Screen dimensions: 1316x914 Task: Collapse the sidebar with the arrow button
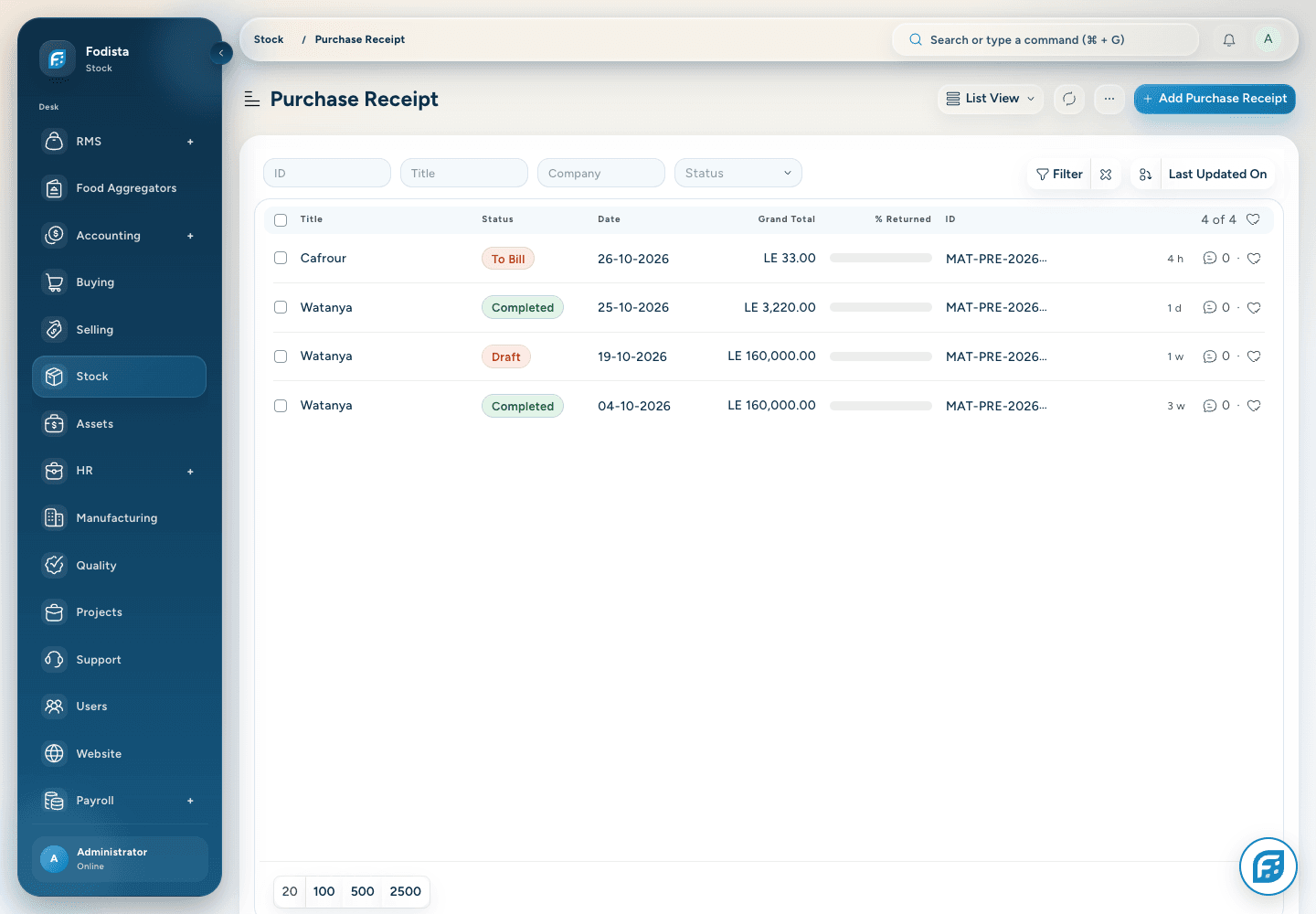click(221, 53)
